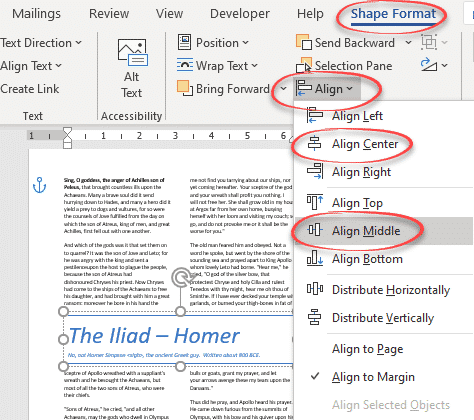474x420 pixels.
Task: Select the Align Left icon
Action: (x=314, y=115)
